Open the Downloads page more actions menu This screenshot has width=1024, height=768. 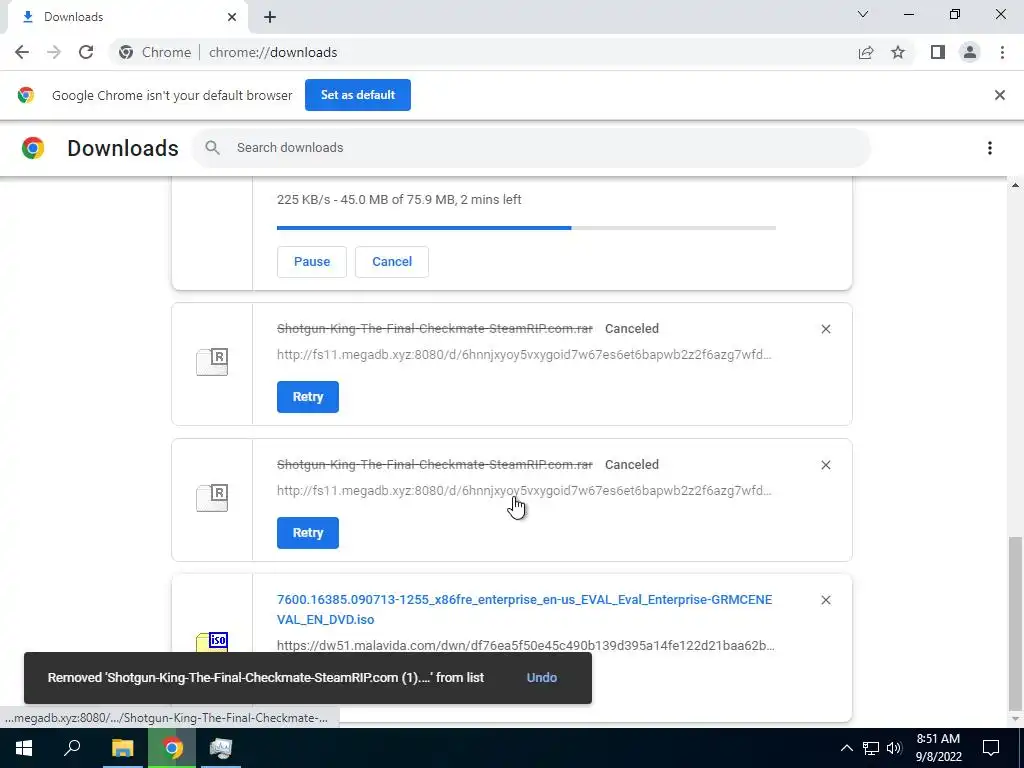click(x=990, y=148)
